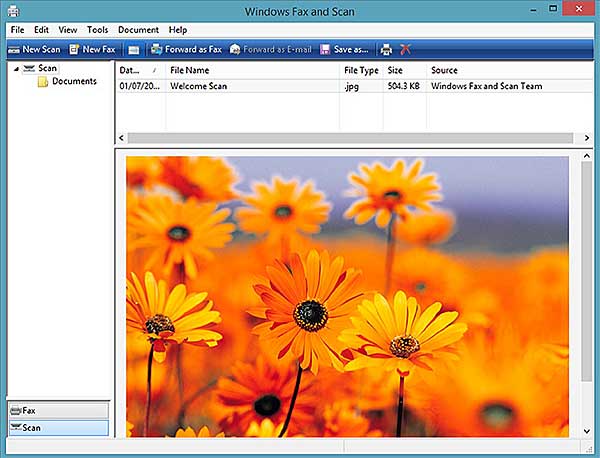
Task: Click the red Delete icon in toolbar
Action: coord(404,49)
